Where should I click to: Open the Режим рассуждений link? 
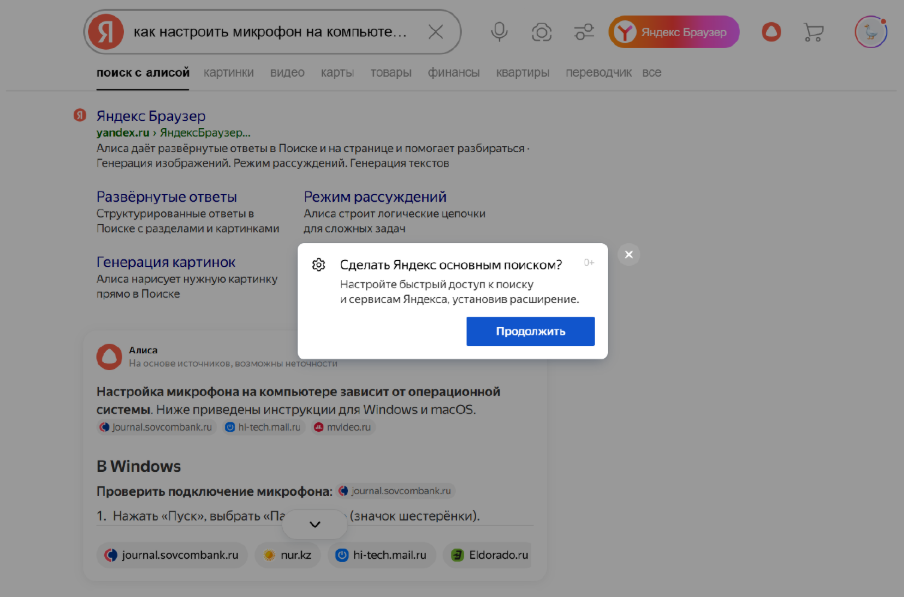(x=375, y=197)
